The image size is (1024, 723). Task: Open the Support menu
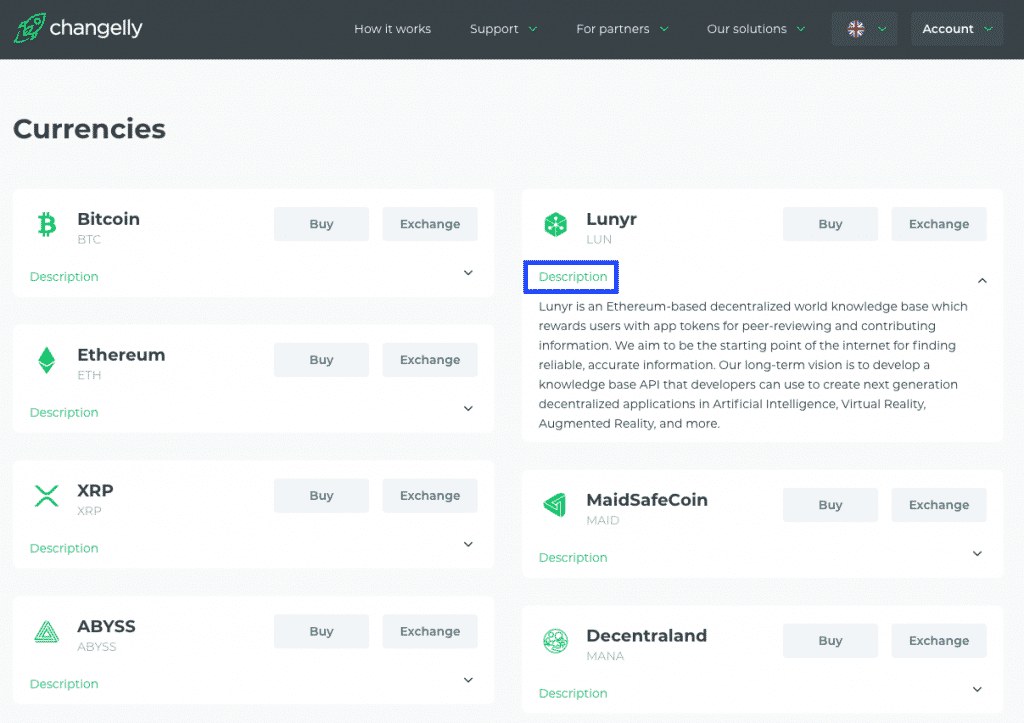tap(503, 29)
